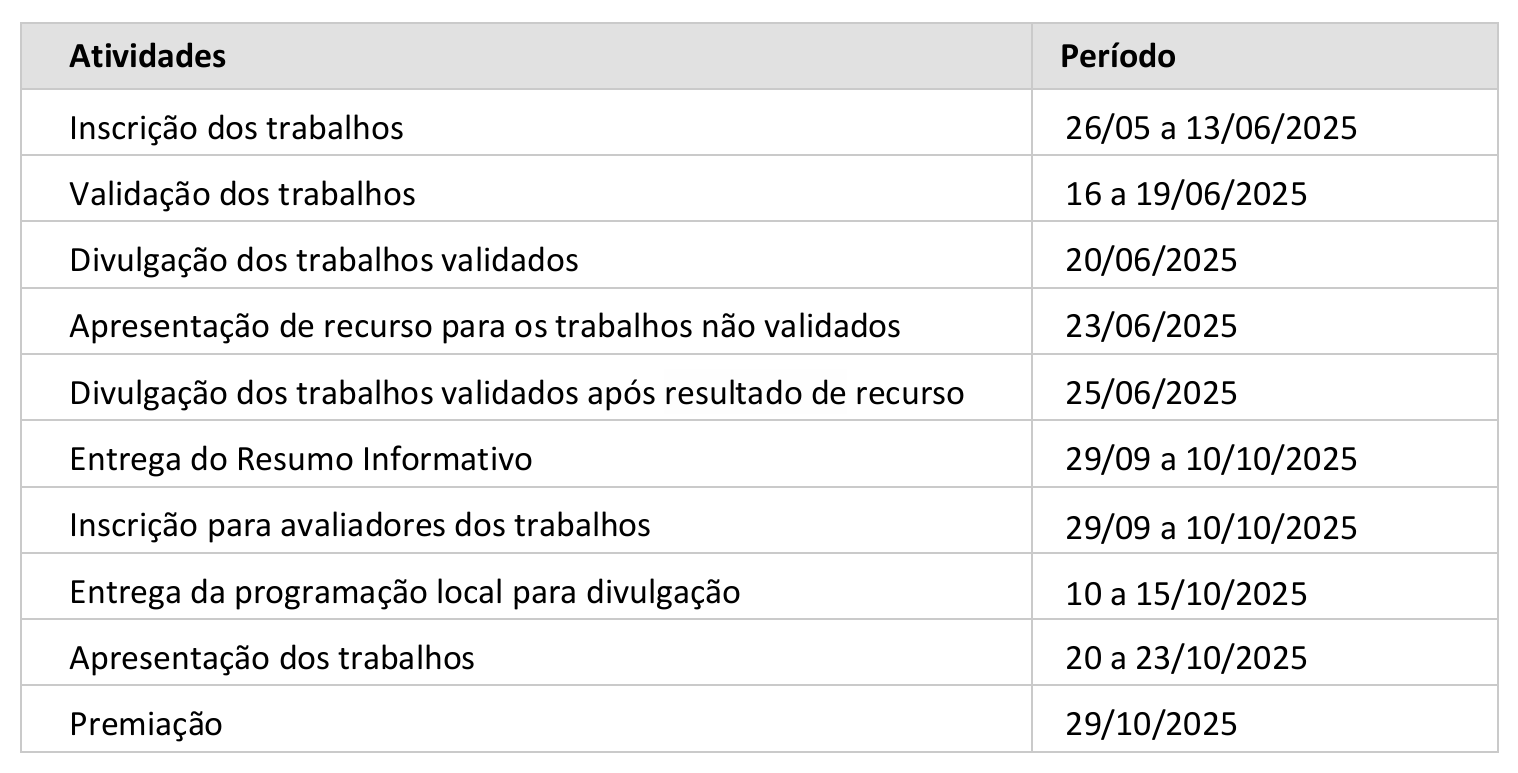Image resolution: width=1518 pixels, height=773 pixels.
Task: Select the period 16 a 19/06/2025
Action: (x=1186, y=194)
